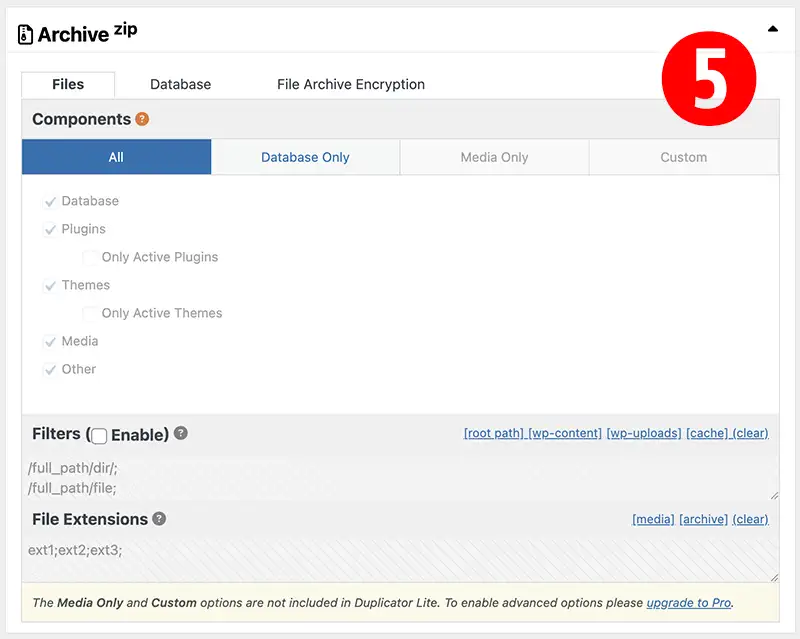Select the All components option
The image size is (800, 639).
pyautogui.click(x=116, y=157)
